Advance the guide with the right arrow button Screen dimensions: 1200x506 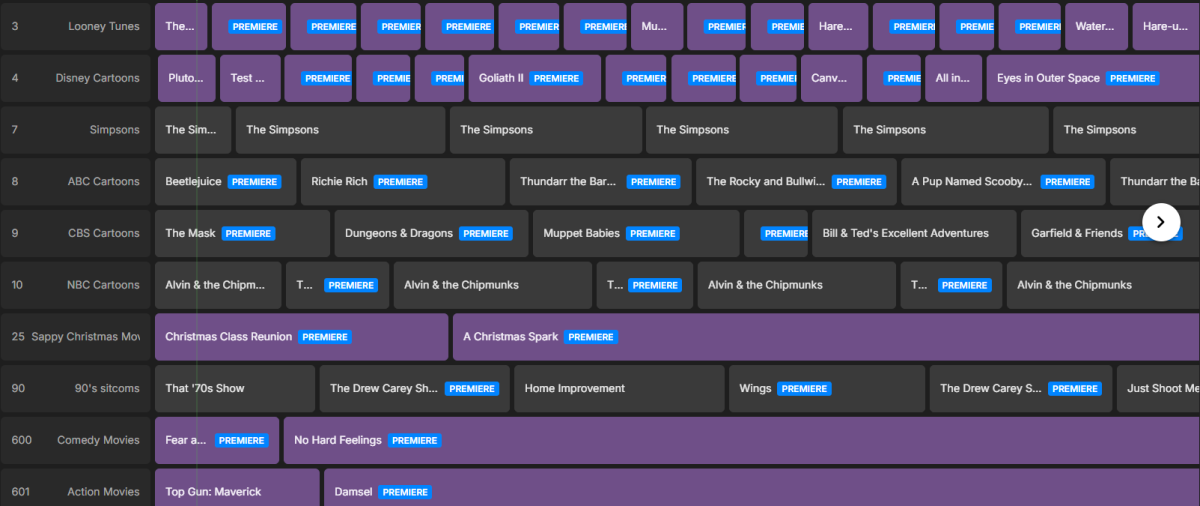[x=1160, y=222]
